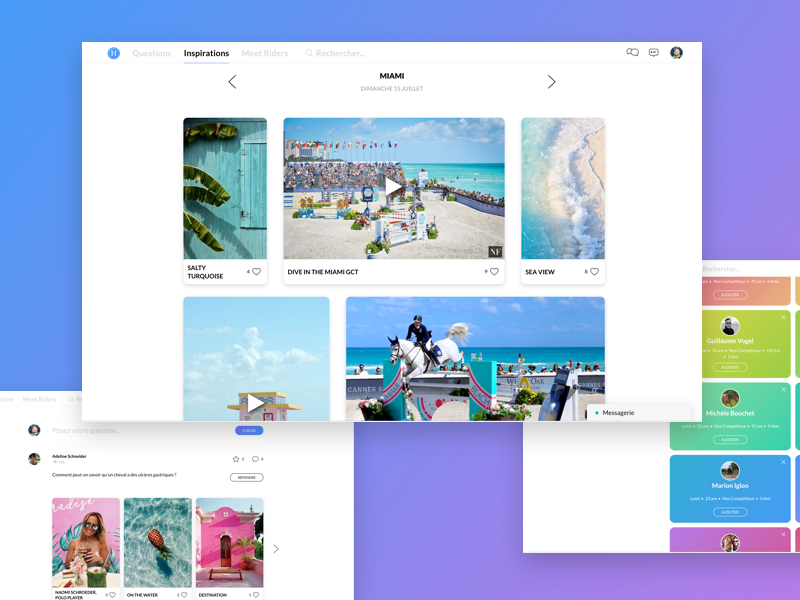Go to the Meet Riders tab
The height and width of the screenshot is (600, 800).
(x=264, y=53)
